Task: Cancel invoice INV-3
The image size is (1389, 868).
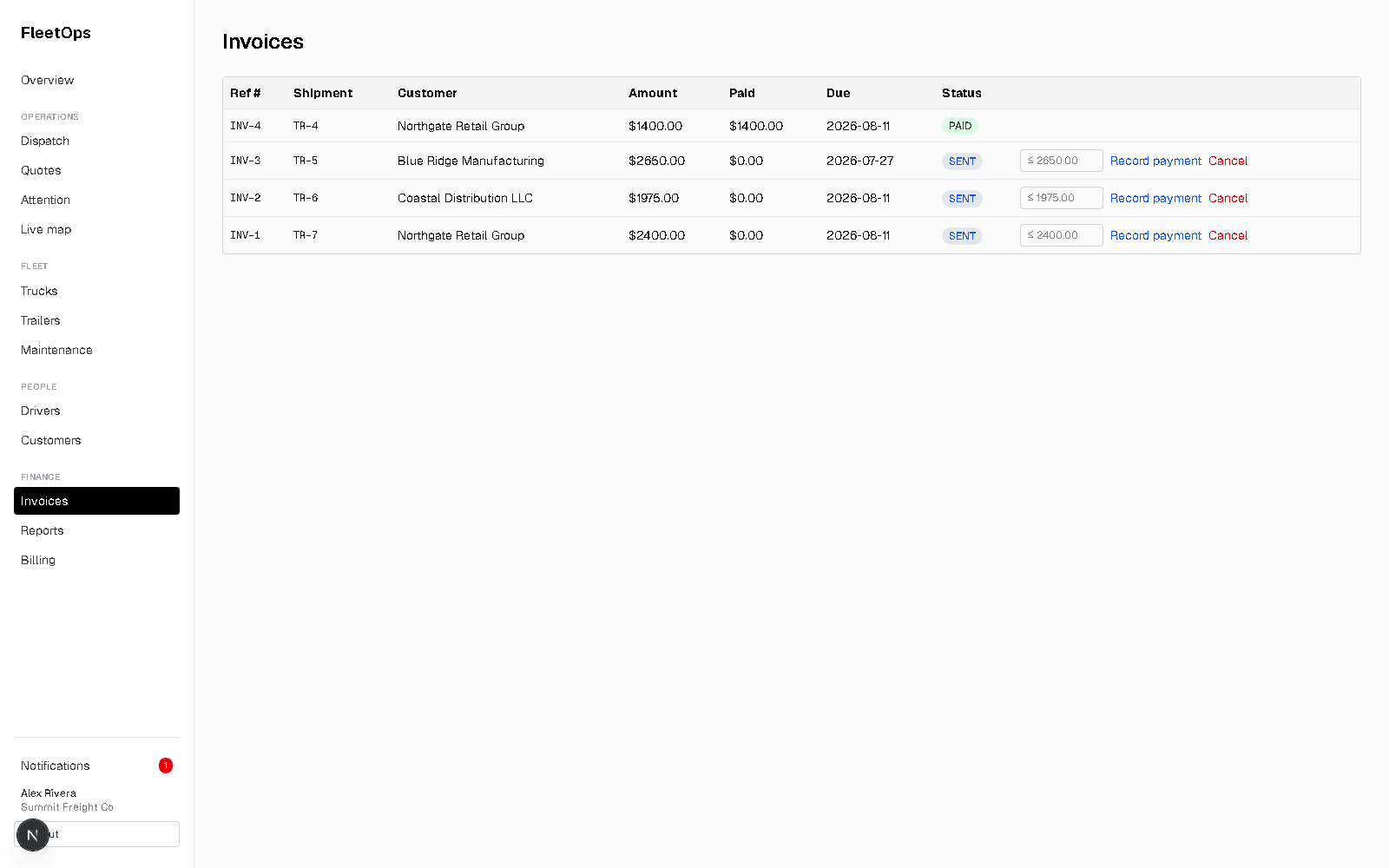Action: coord(1228,161)
